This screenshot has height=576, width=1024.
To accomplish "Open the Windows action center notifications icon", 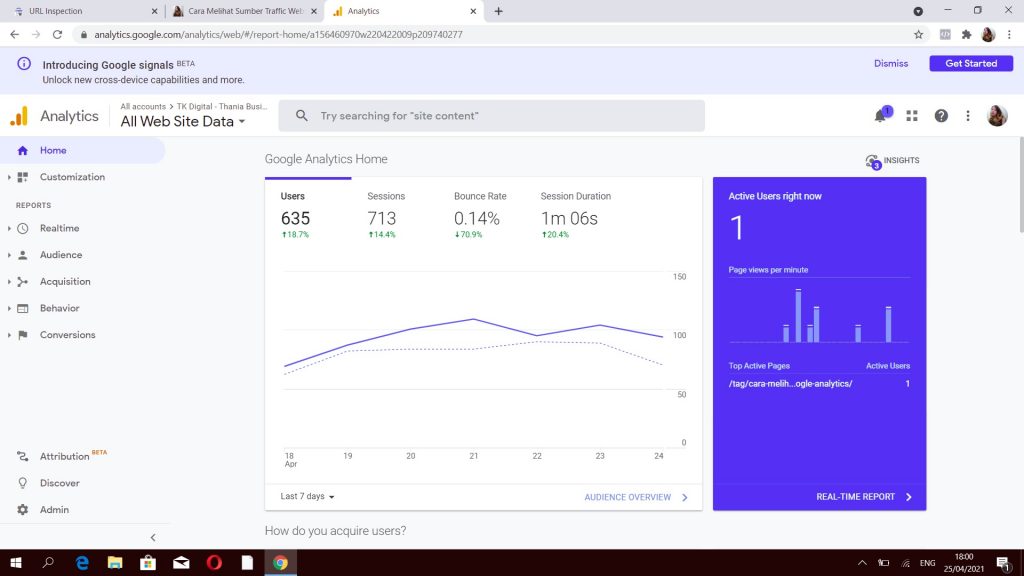I will click(x=1003, y=562).
